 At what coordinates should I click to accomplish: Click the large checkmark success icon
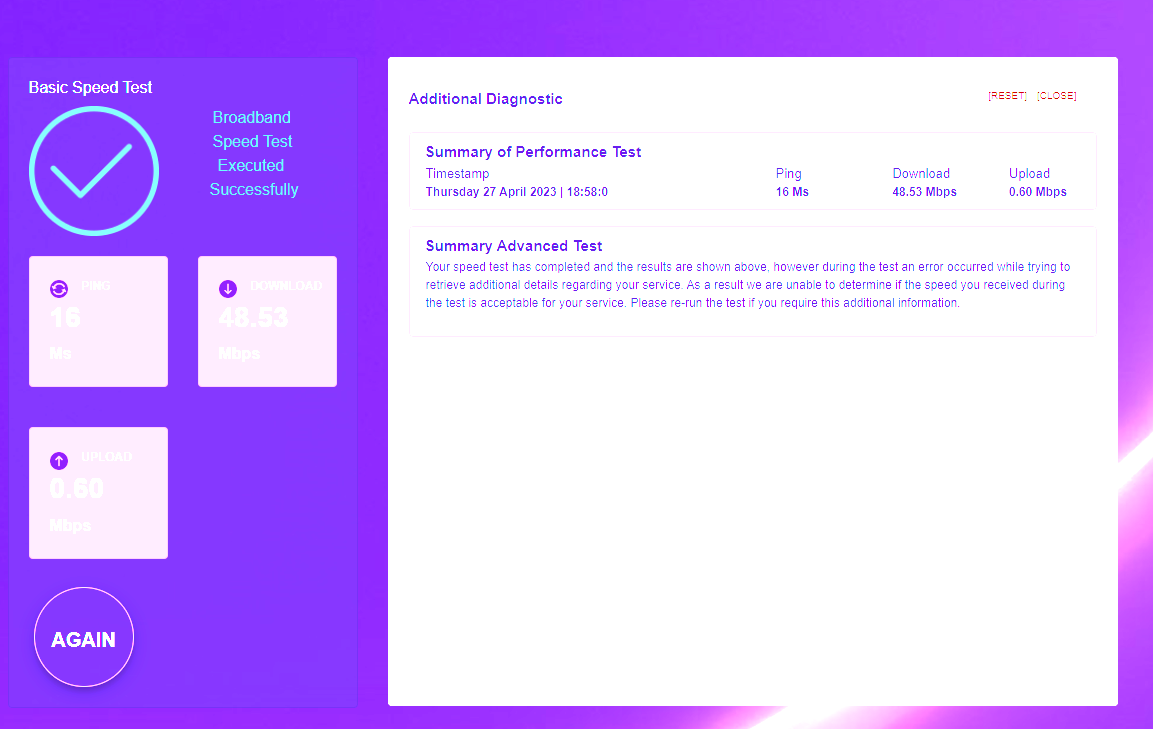coord(94,171)
